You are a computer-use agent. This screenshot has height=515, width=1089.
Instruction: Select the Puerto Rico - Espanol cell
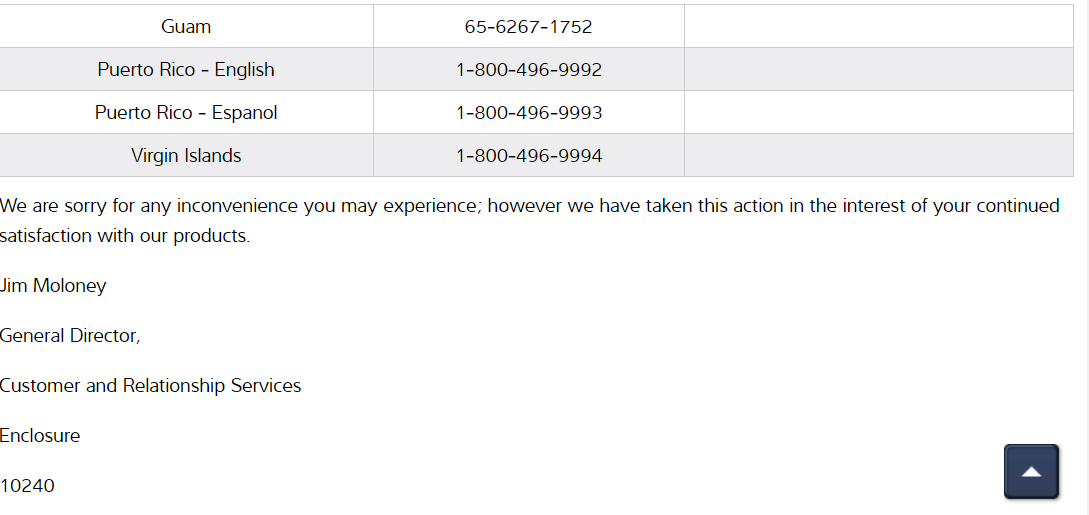(x=186, y=113)
